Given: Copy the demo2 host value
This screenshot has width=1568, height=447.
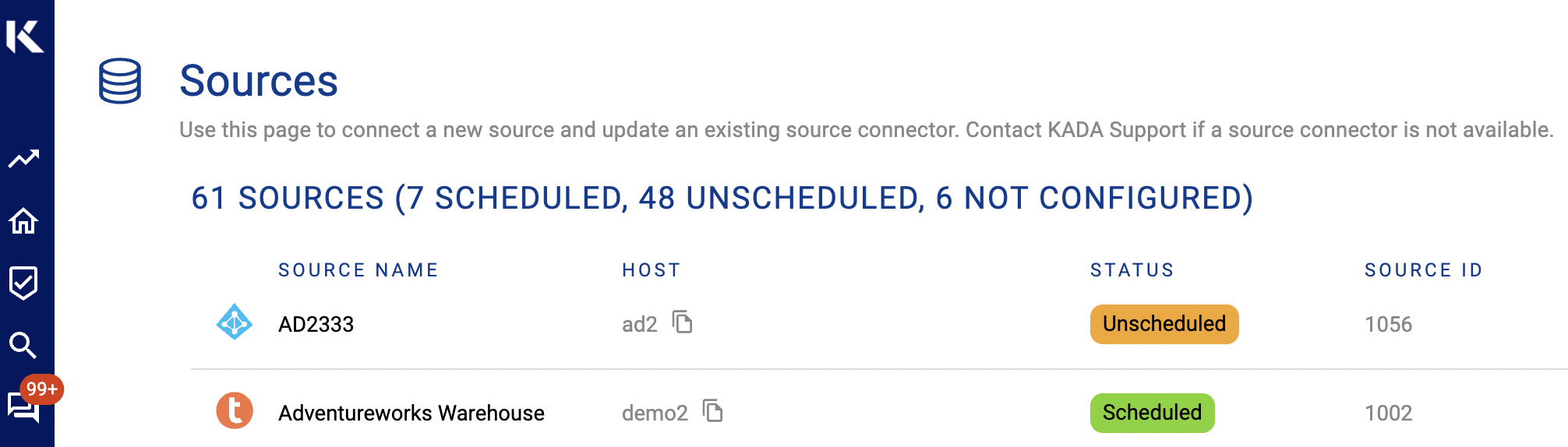Looking at the screenshot, I should pos(713,411).
